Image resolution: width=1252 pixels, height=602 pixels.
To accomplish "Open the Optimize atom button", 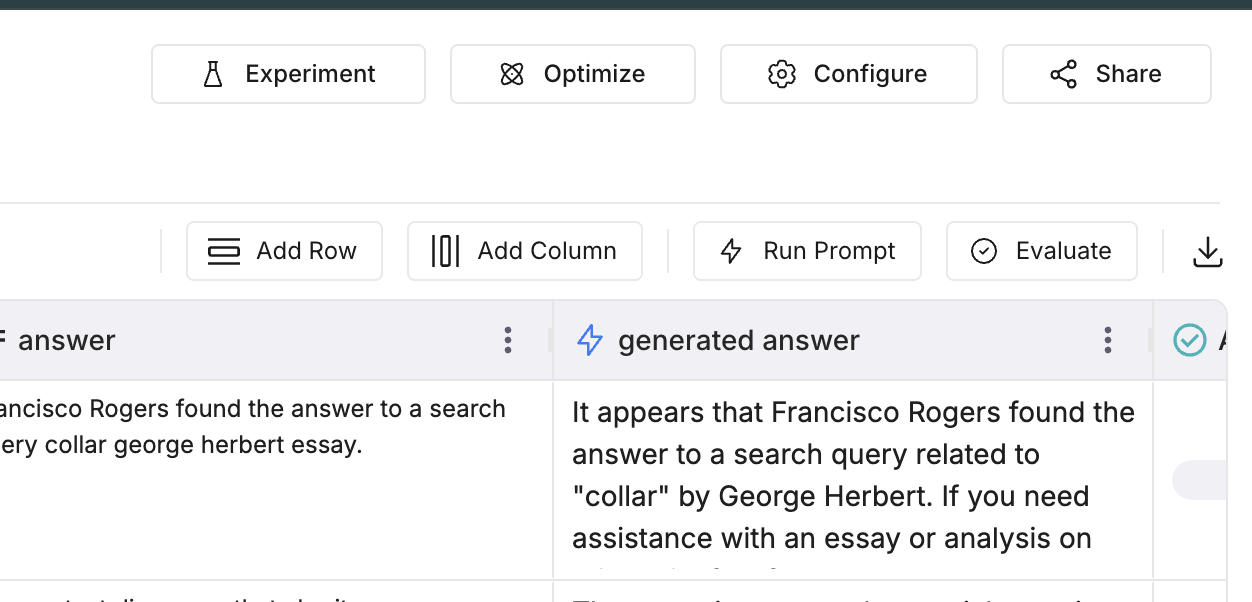I will (x=572, y=74).
